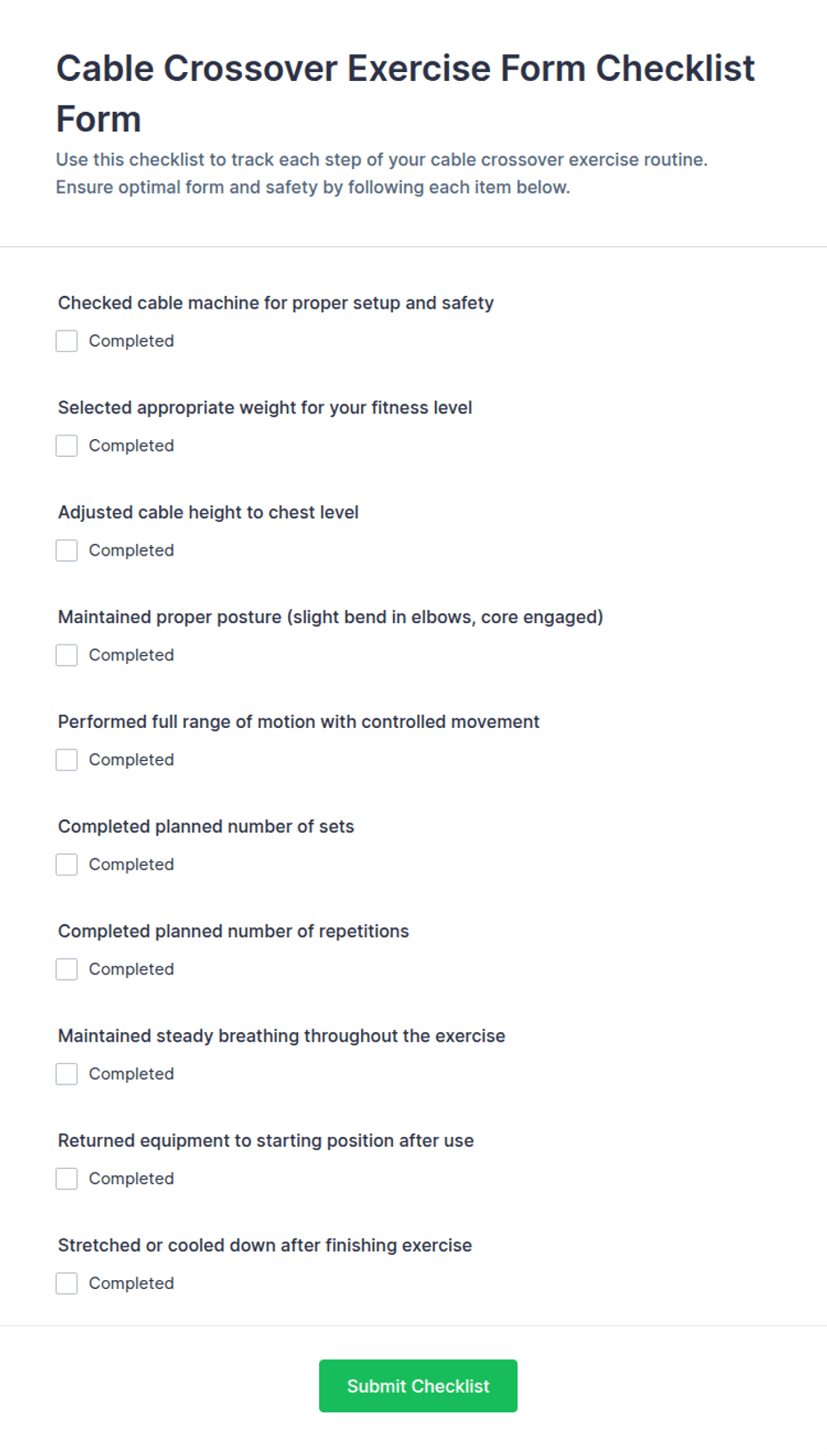Click the checklist description paragraph under the title
827x1456 pixels.
coord(381,173)
